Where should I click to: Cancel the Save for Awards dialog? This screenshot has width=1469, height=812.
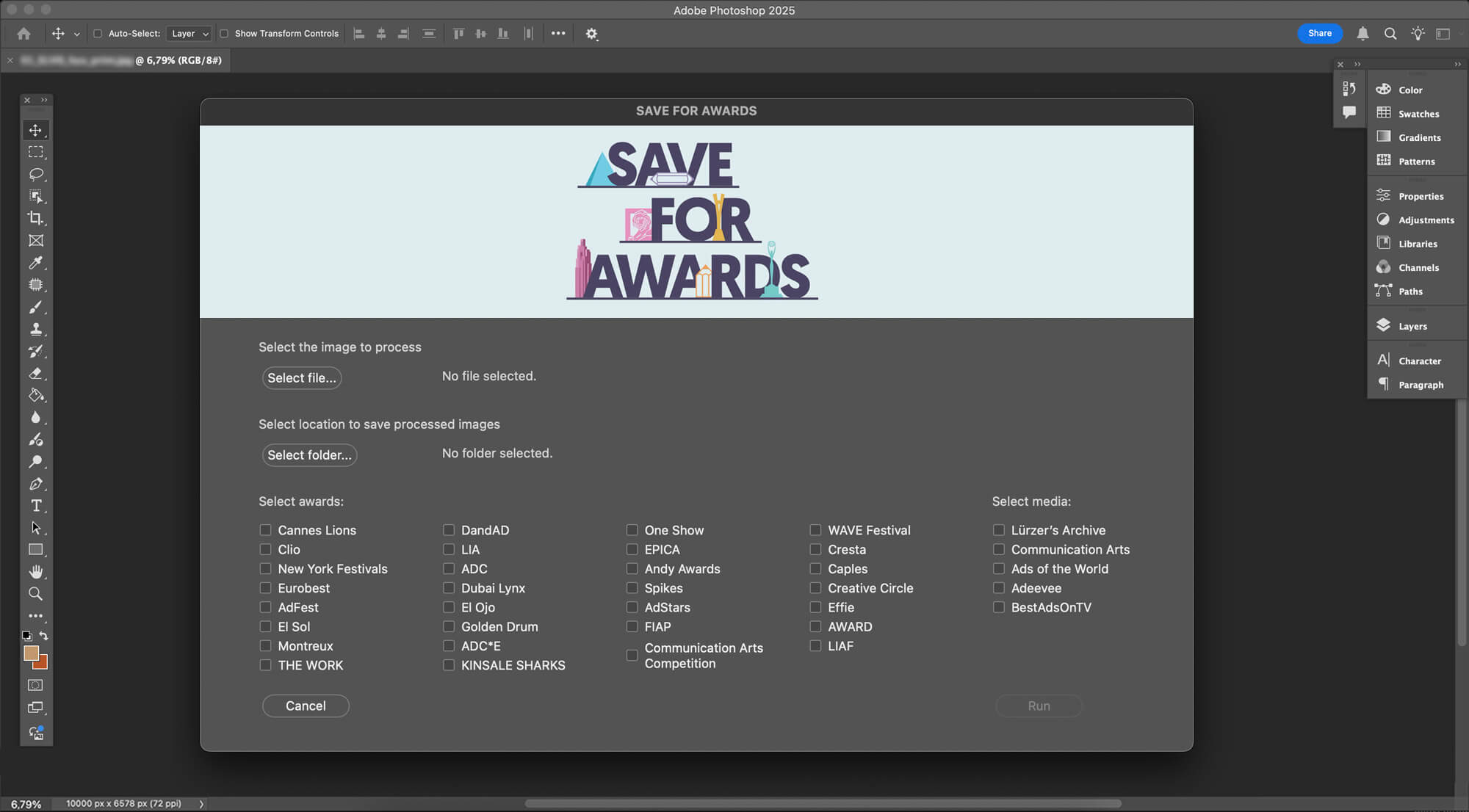click(306, 706)
